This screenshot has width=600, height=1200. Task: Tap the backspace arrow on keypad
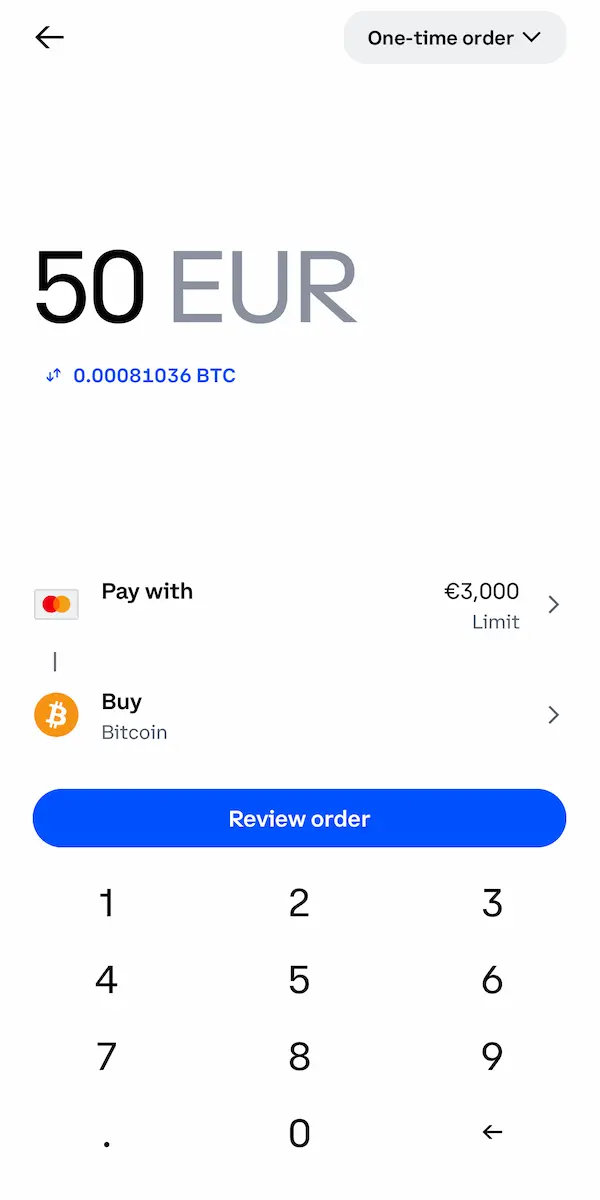[492, 1132]
